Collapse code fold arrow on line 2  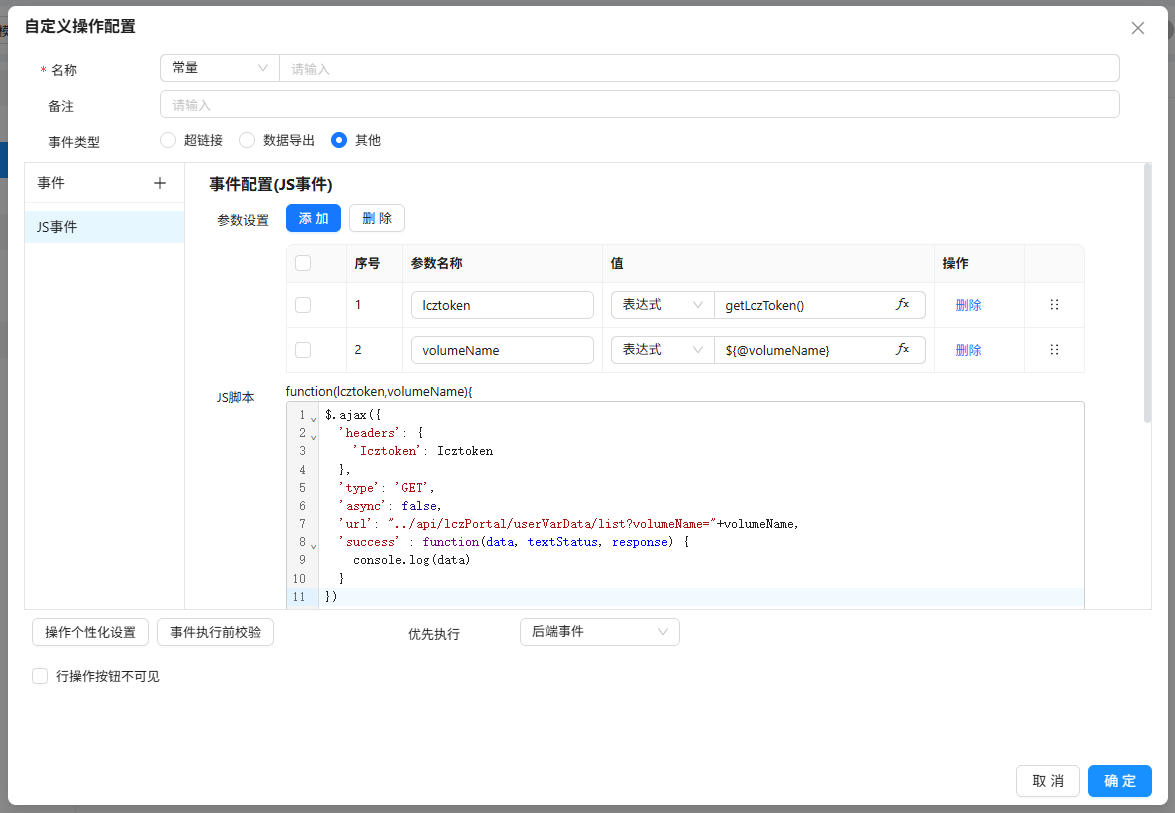[x=313, y=436]
